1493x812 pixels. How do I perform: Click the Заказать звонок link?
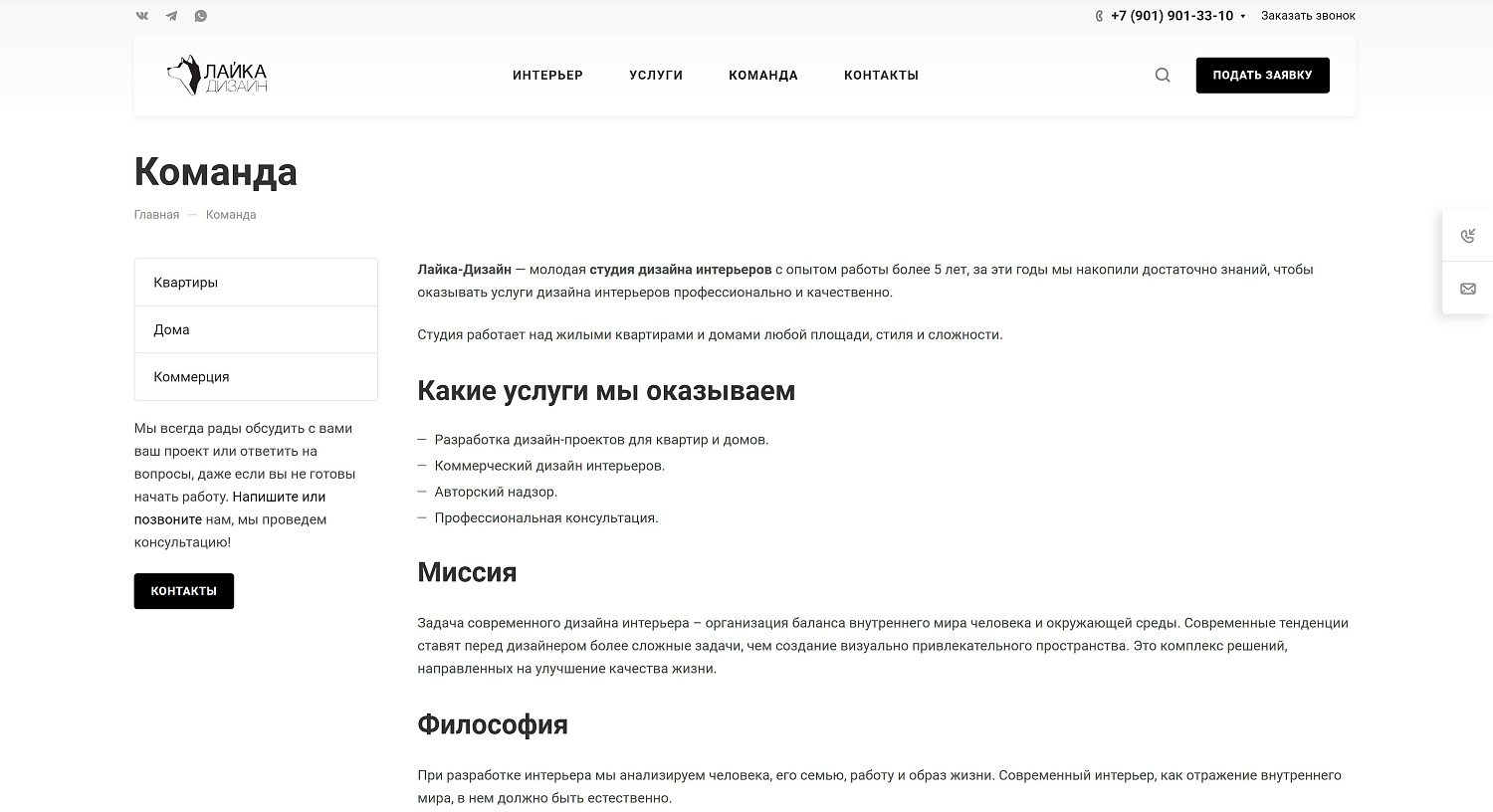pos(1308,15)
